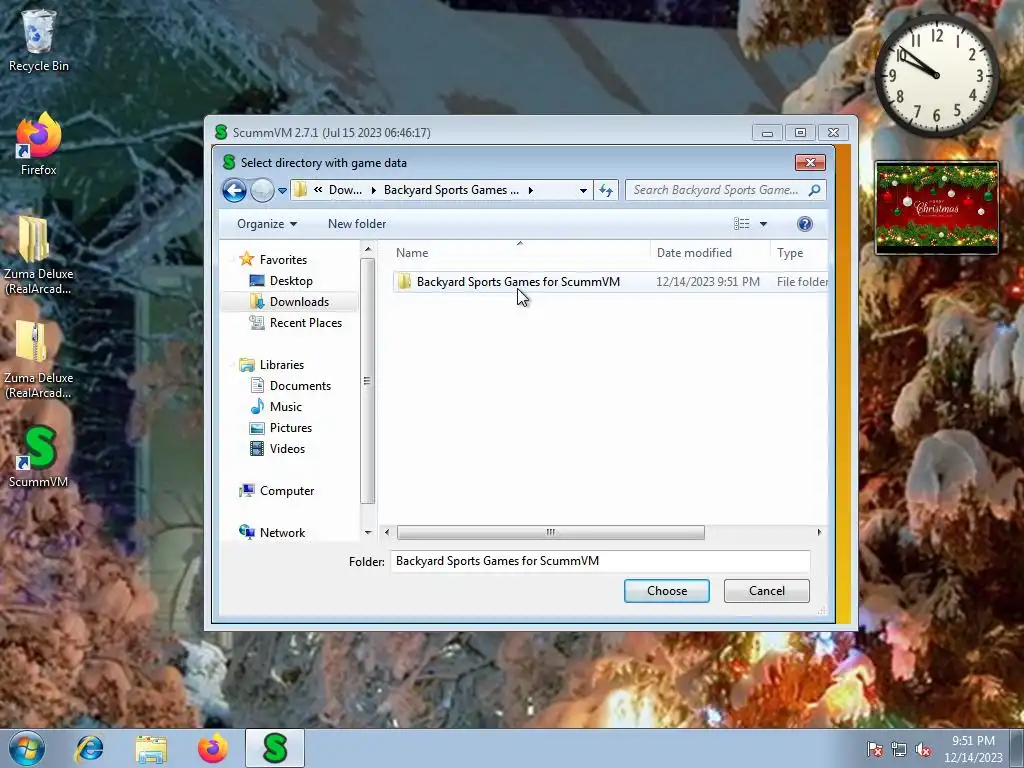Click the navigation pane scroll down arrow
The width and height of the screenshot is (1024, 768).
[x=368, y=533]
